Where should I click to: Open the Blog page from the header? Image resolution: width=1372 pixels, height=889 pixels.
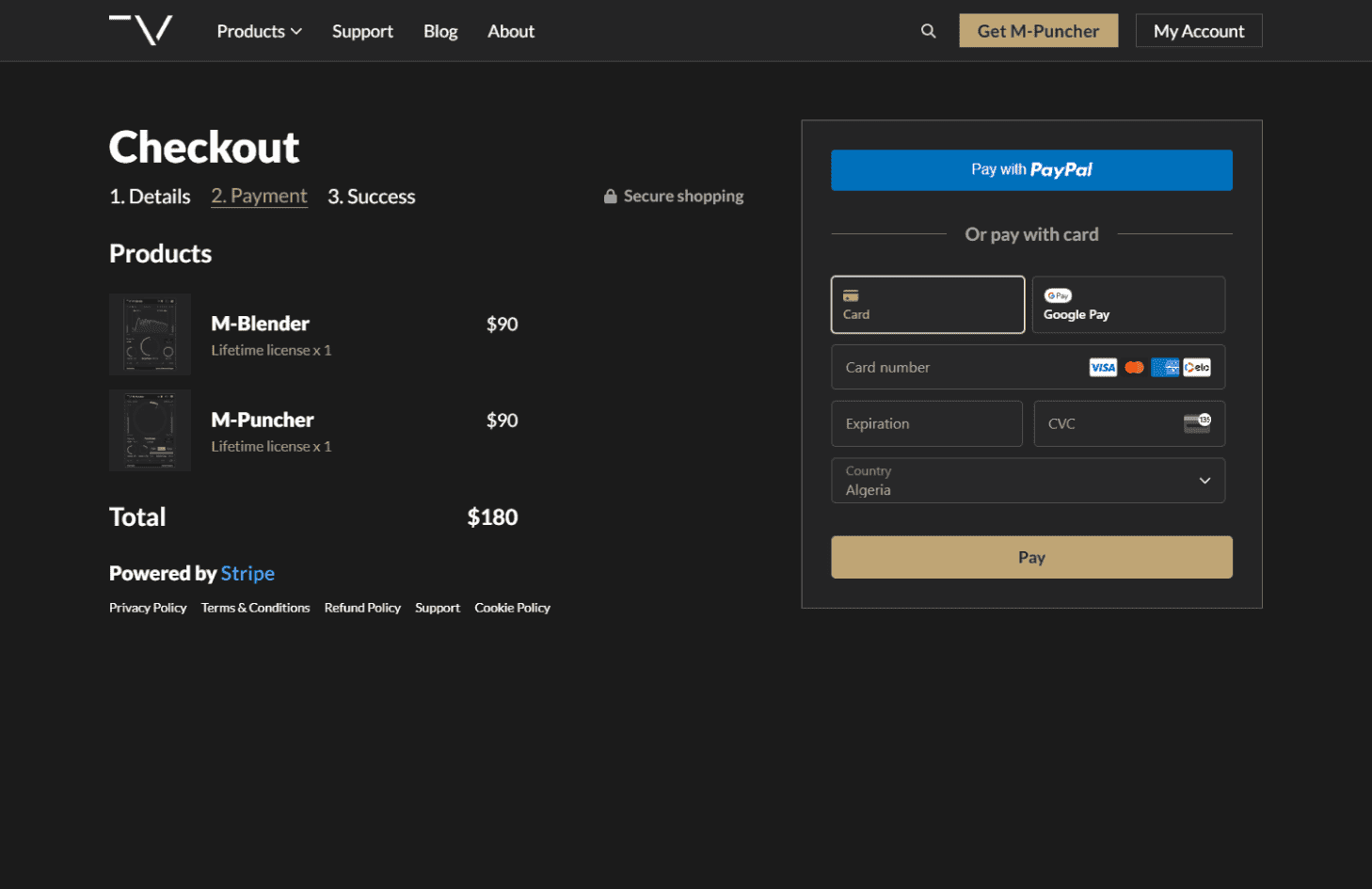440,31
